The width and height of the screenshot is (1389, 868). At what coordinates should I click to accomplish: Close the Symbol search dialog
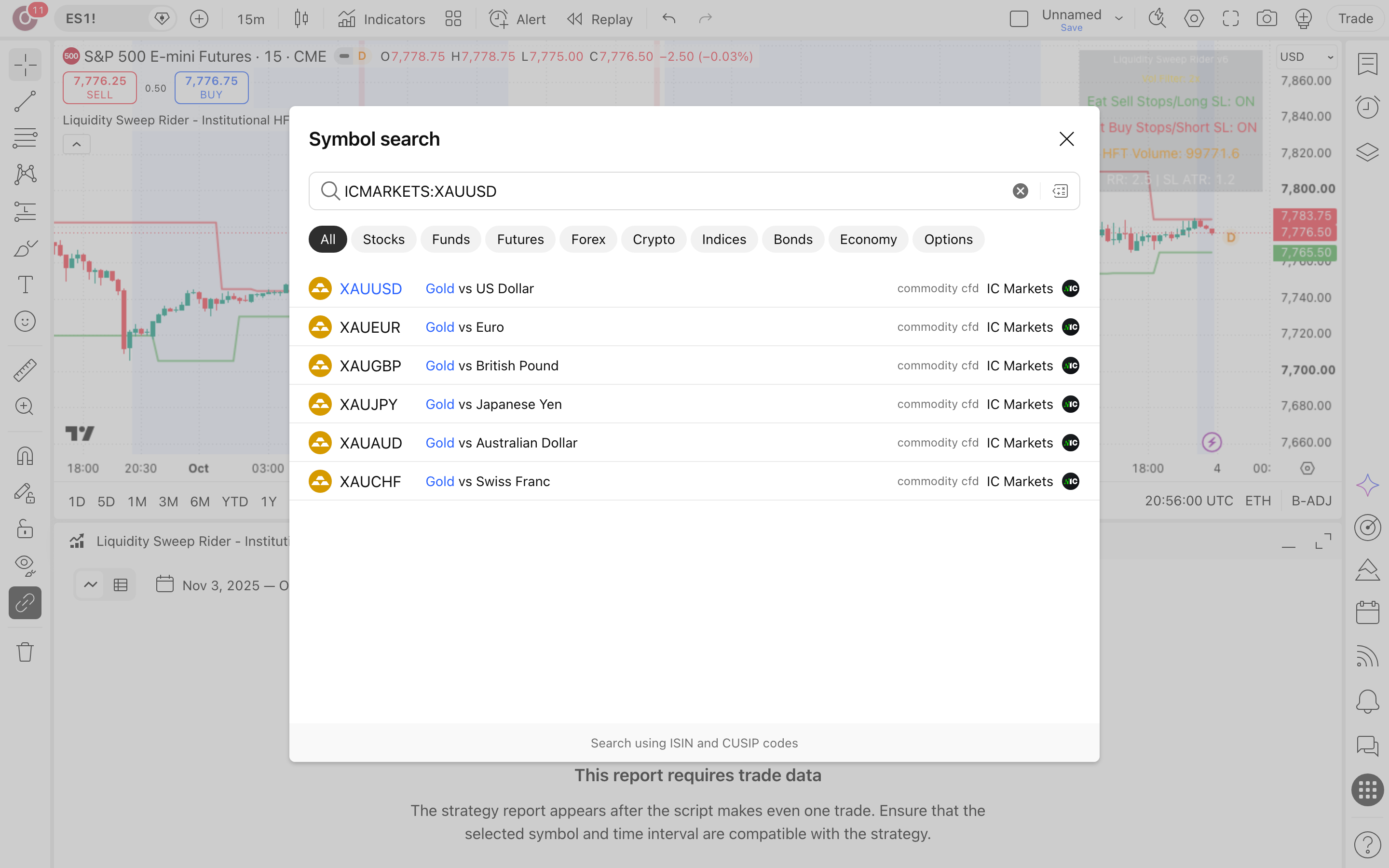click(1066, 139)
